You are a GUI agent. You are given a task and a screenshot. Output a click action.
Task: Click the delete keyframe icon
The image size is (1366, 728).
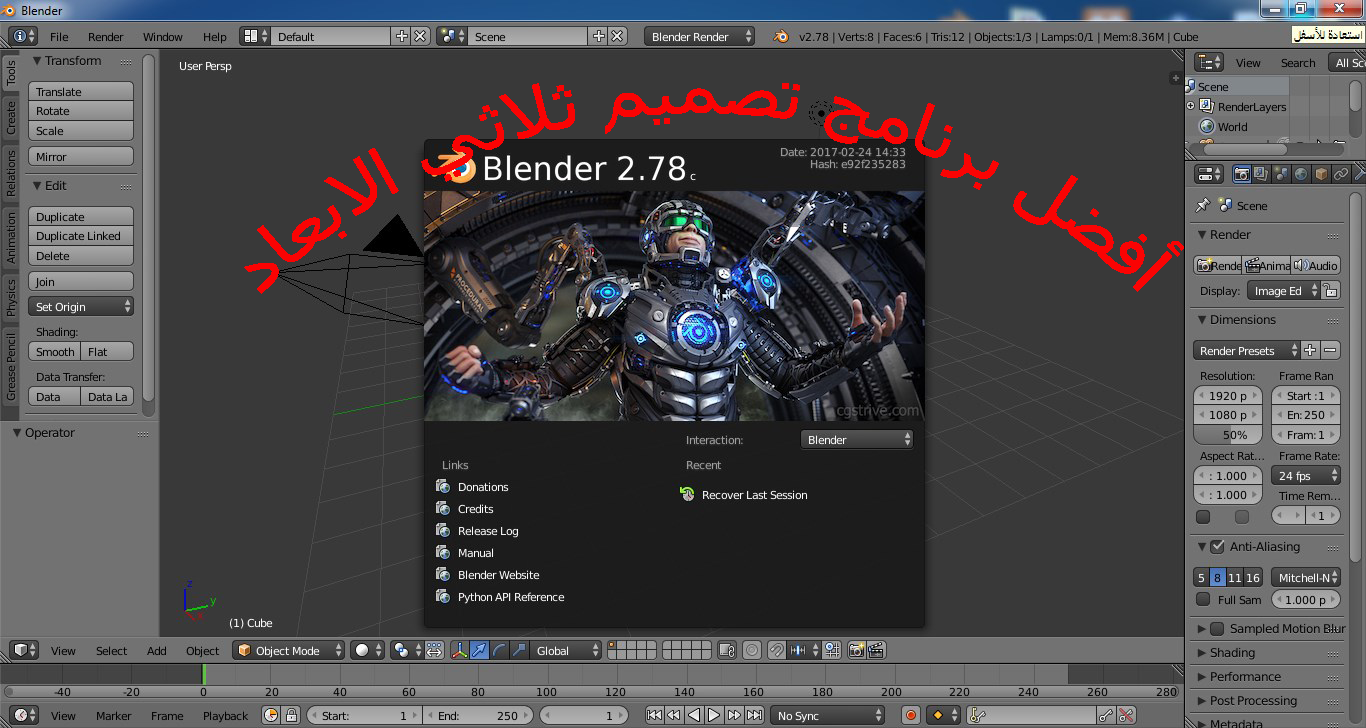pos(1126,715)
